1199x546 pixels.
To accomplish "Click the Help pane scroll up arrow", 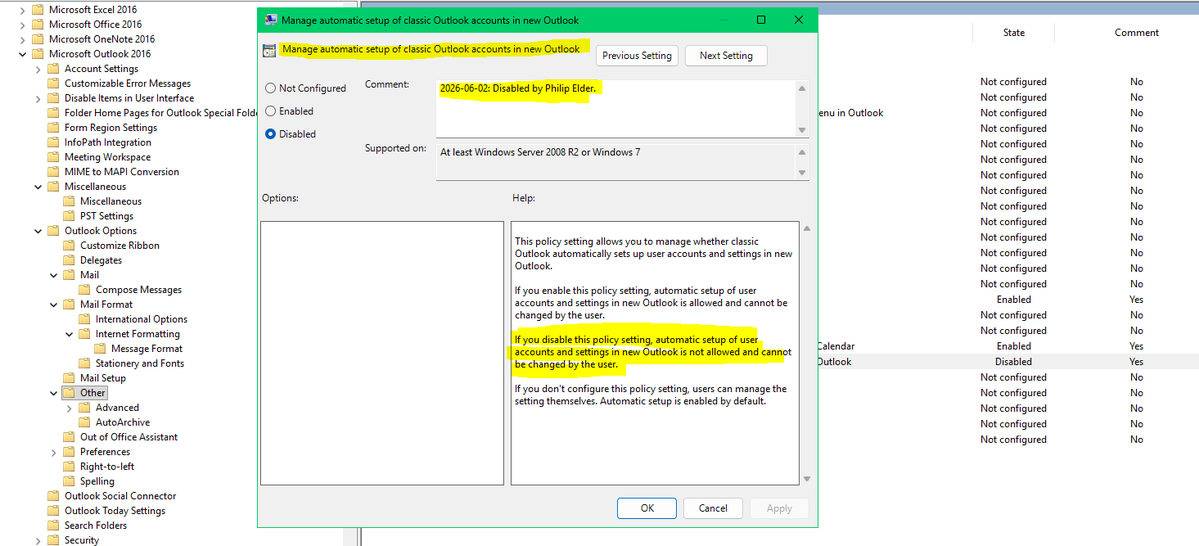I will [x=805, y=228].
